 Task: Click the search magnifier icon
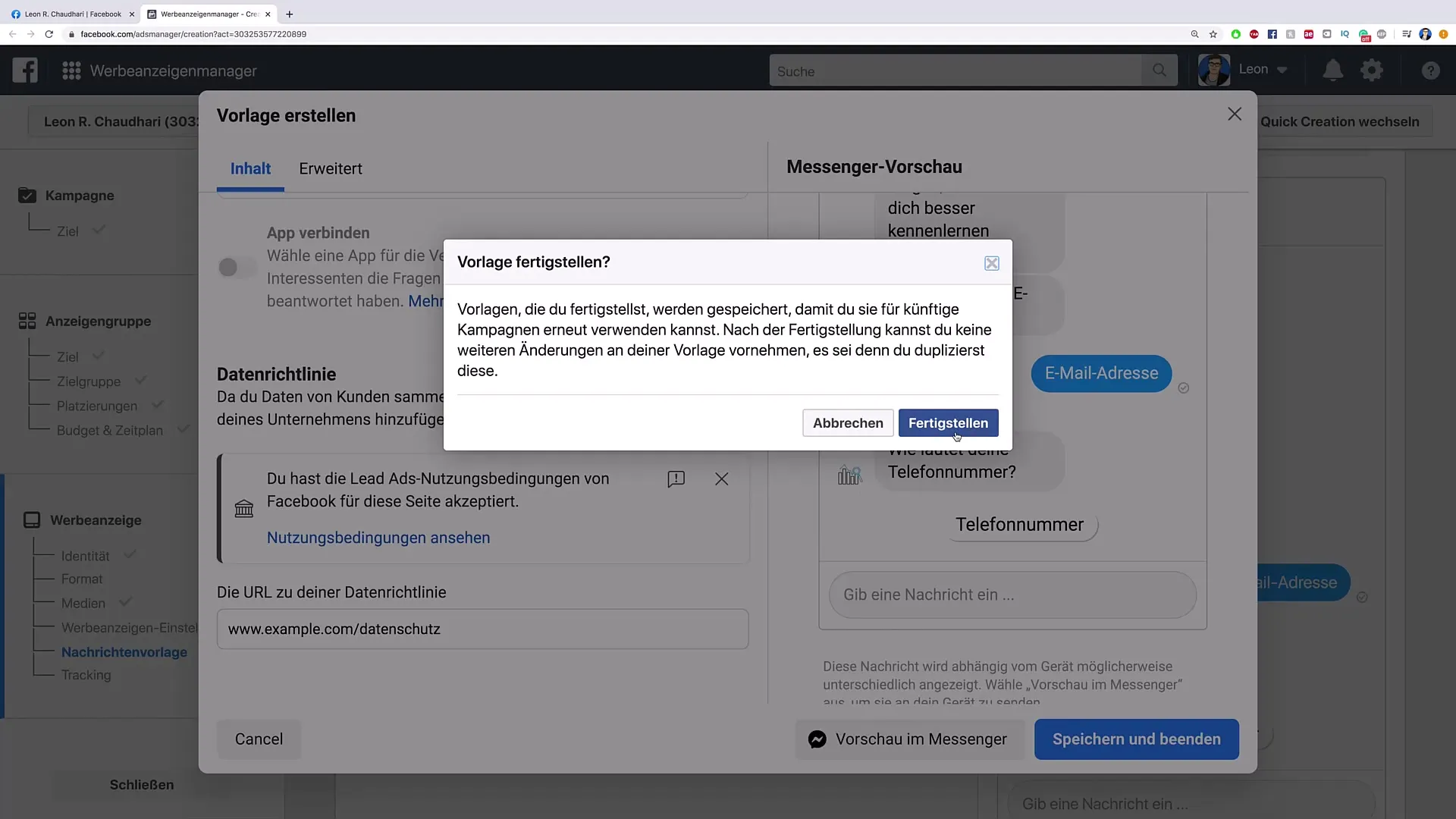pos(1159,71)
